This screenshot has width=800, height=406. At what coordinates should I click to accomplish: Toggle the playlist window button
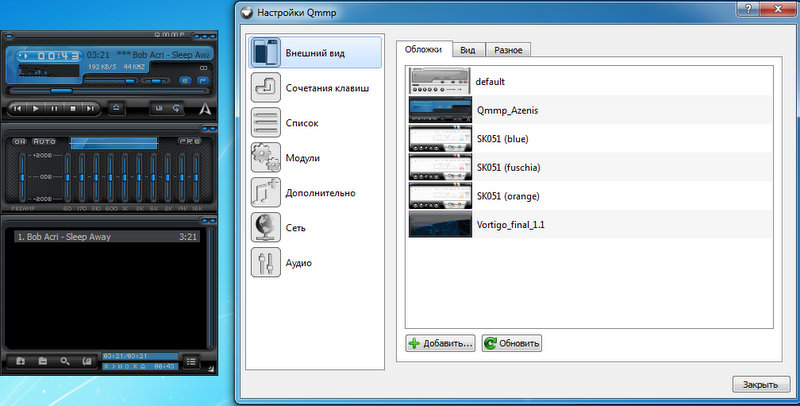pos(202,81)
